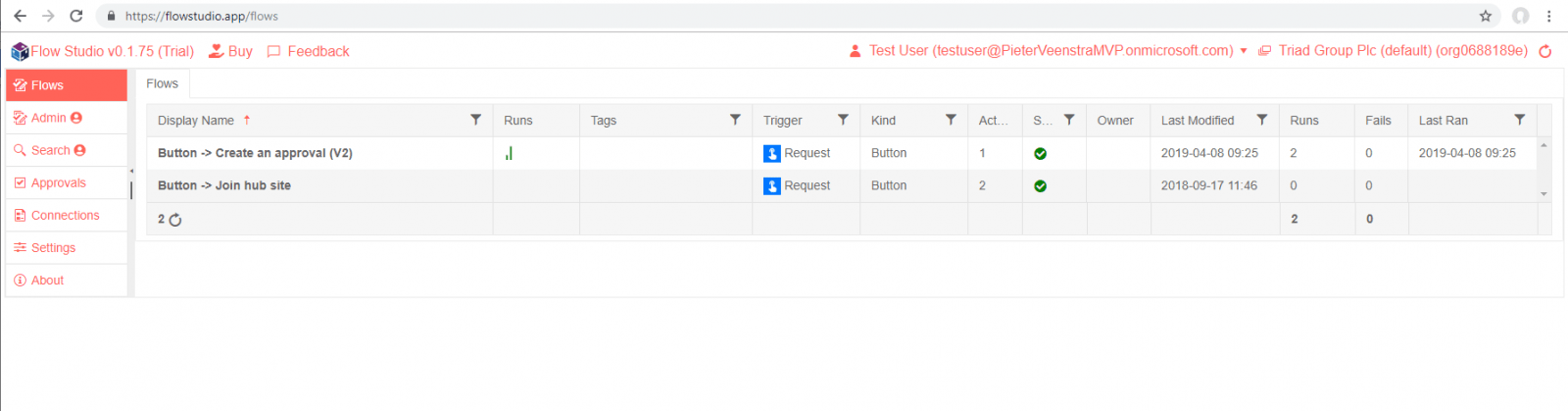
Task: Click the footer refresh icon beside count 2
Action: [175, 220]
